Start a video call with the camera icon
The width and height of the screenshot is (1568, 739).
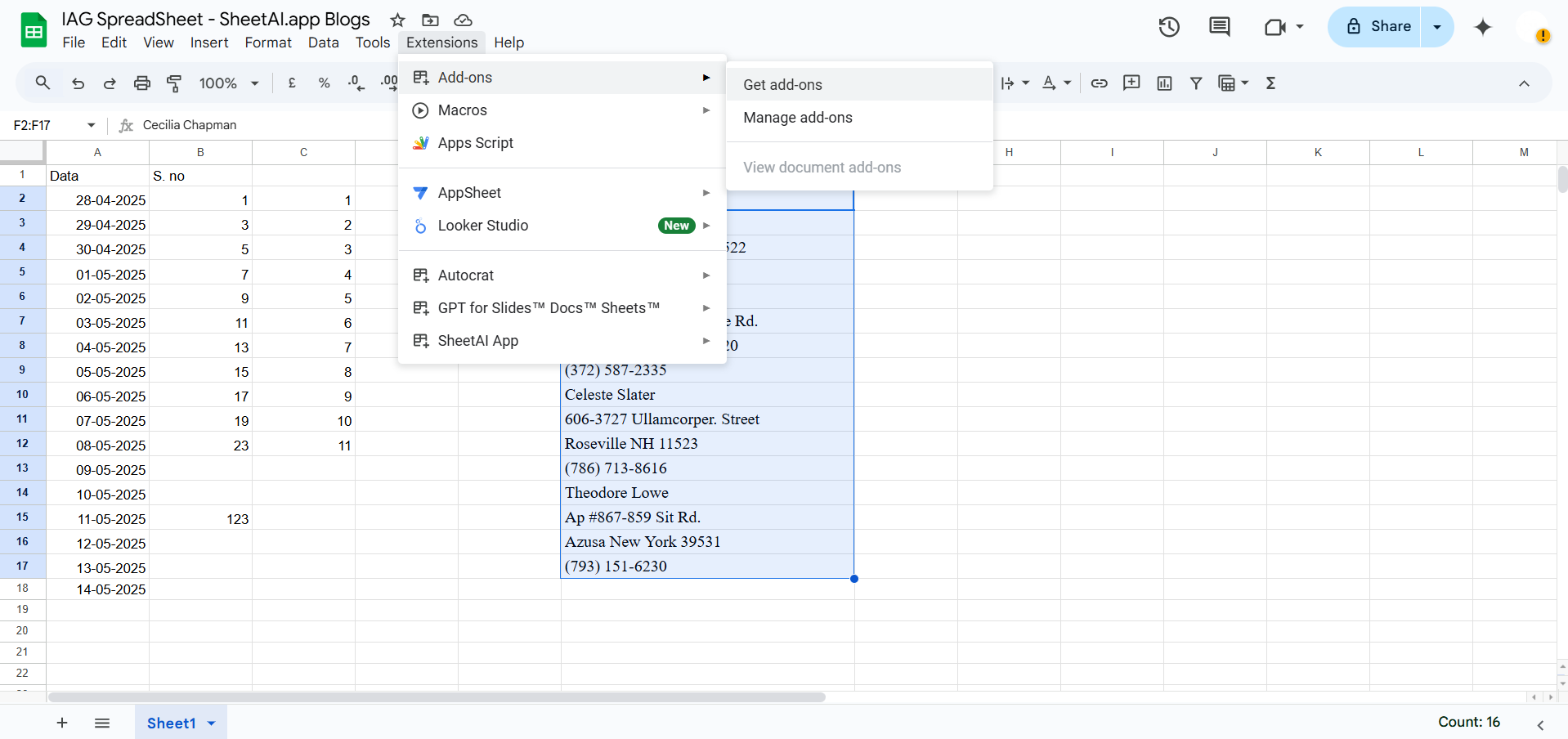pyautogui.click(x=1275, y=27)
